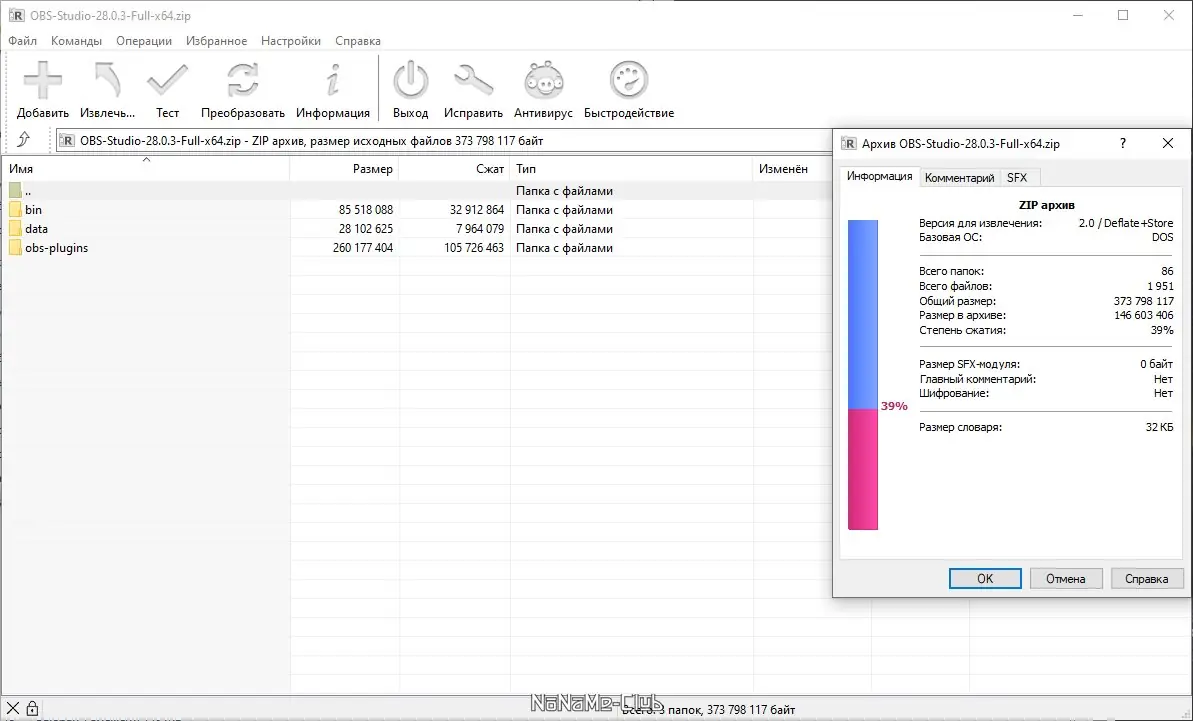This screenshot has width=1193, height=721.
Task: Sort files by clicking the Размер column header
Action: click(374, 168)
